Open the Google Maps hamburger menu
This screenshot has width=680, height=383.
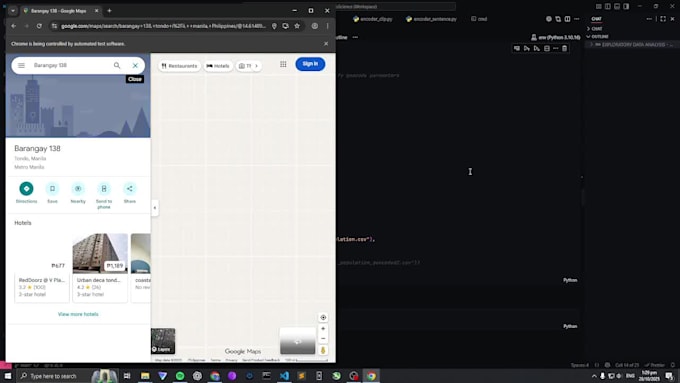pyautogui.click(x=21, y=65)
